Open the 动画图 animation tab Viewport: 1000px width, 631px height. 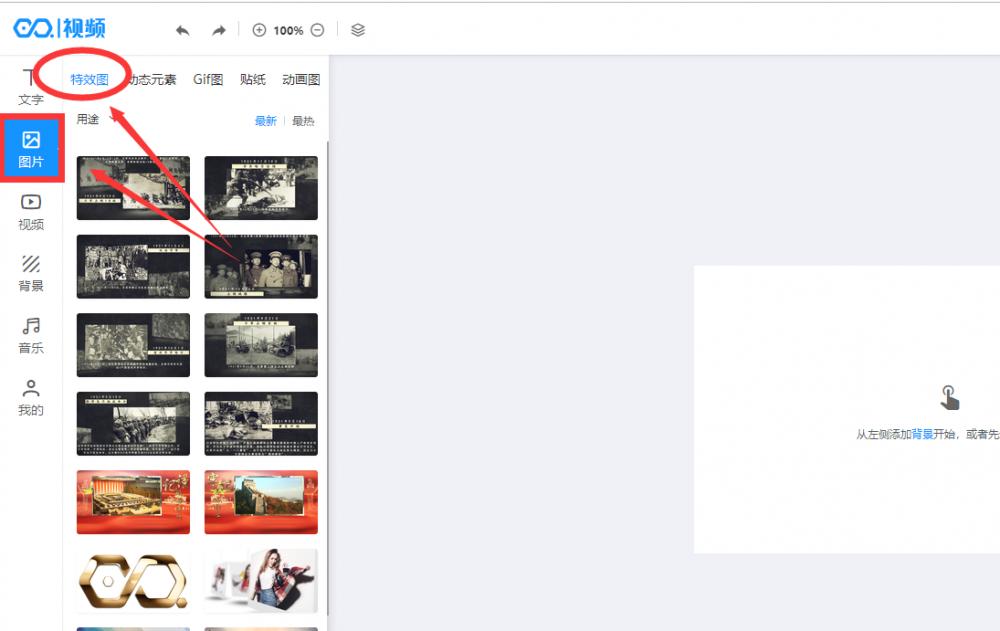[301, 80]
